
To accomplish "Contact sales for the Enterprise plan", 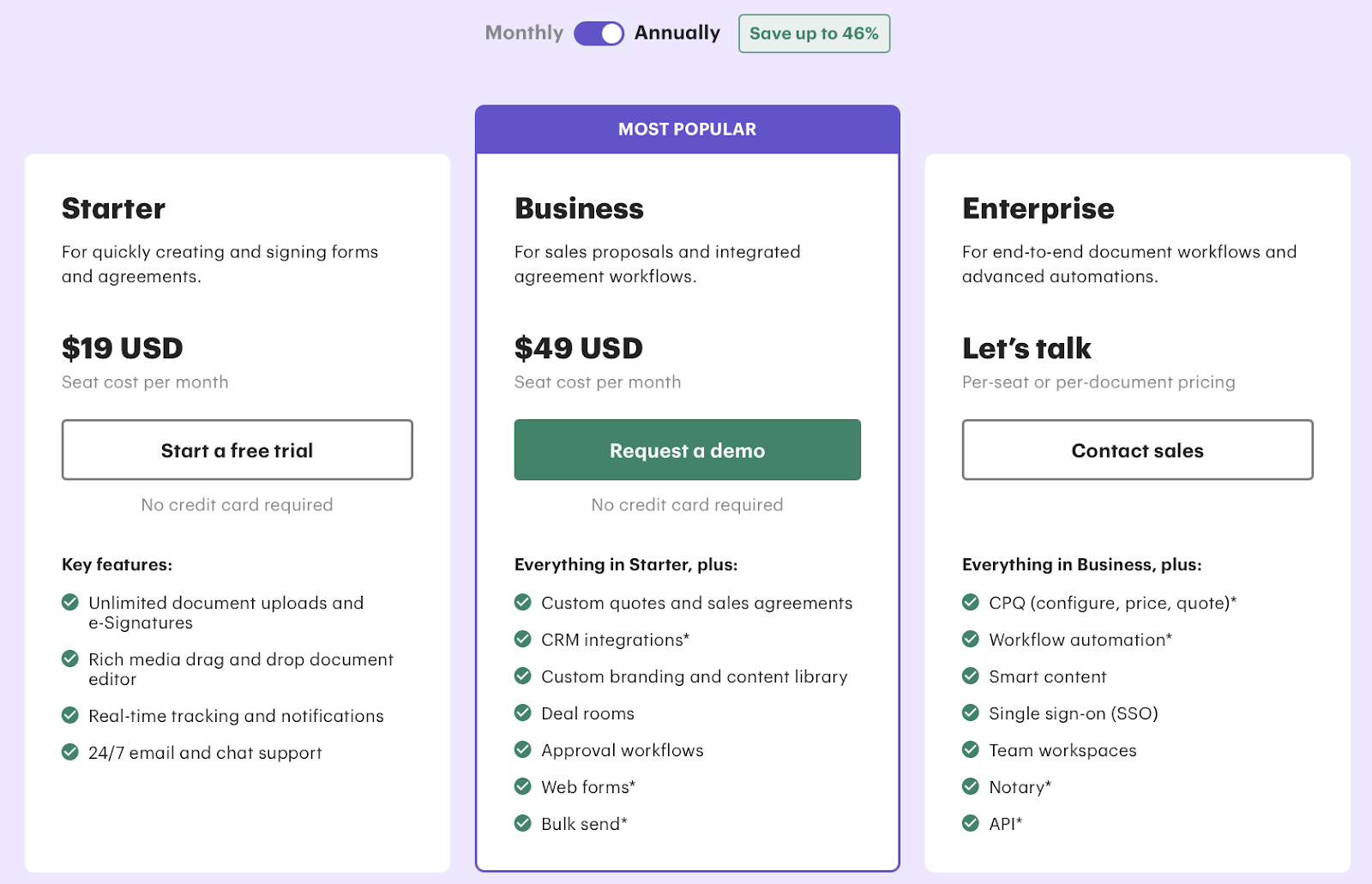I will point(1136,449).
